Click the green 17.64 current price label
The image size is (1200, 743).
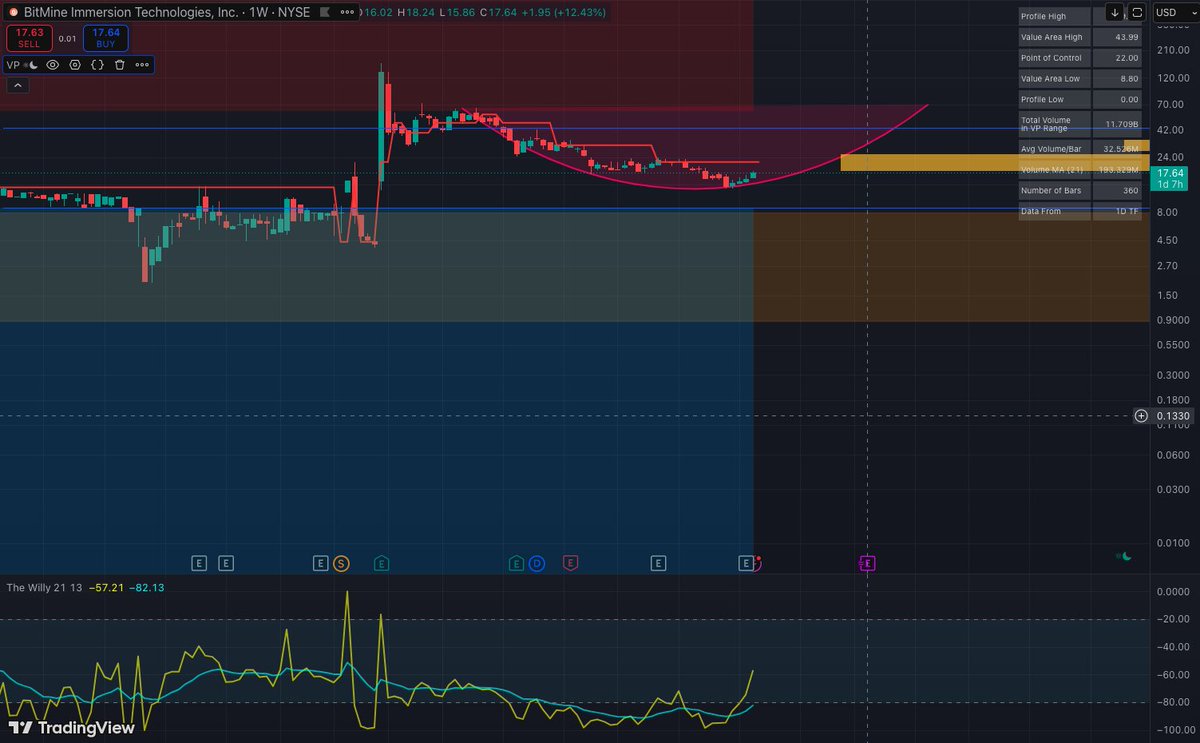[x=1170, y=178]
